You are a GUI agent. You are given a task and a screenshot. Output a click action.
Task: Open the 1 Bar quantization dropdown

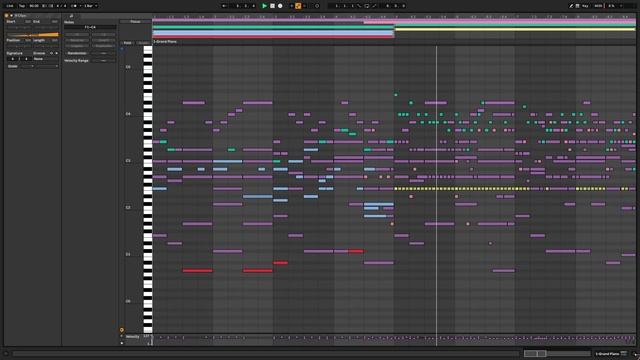90,6
